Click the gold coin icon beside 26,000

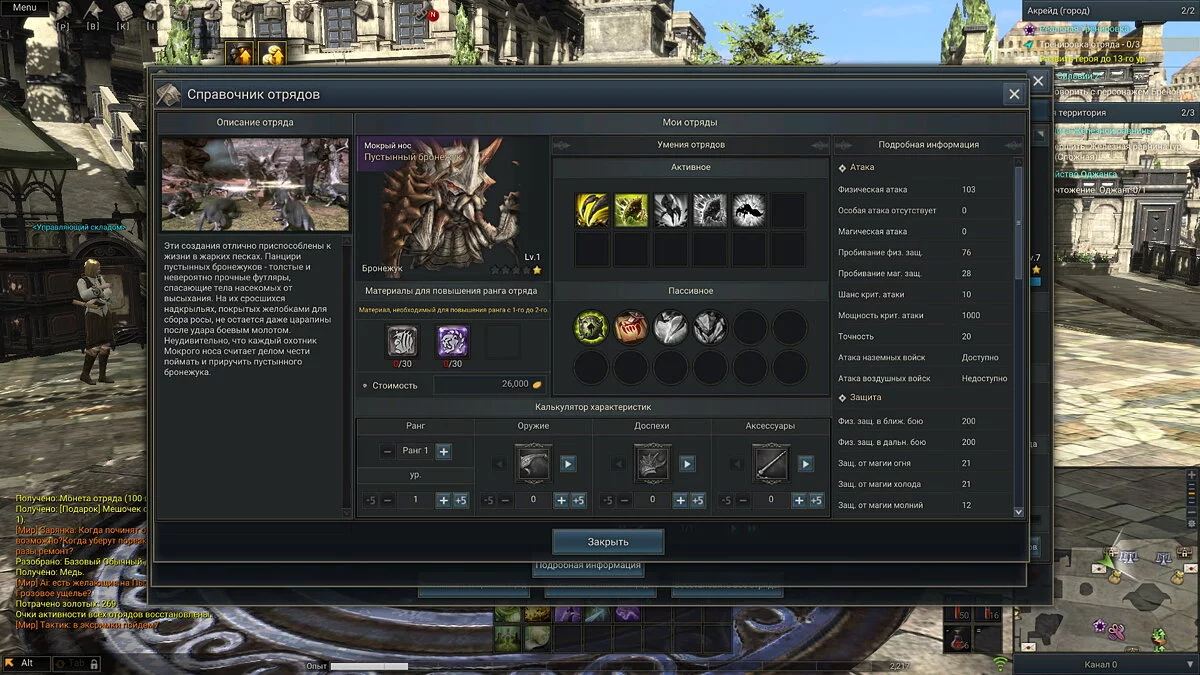[537, 384]
